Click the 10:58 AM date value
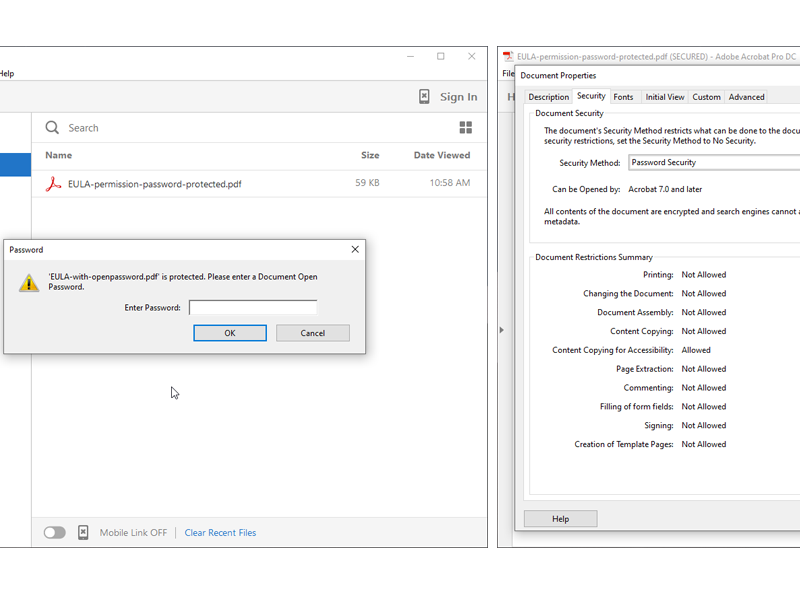Viewport: 800px width, 600px height. click(x=449, y=183)
